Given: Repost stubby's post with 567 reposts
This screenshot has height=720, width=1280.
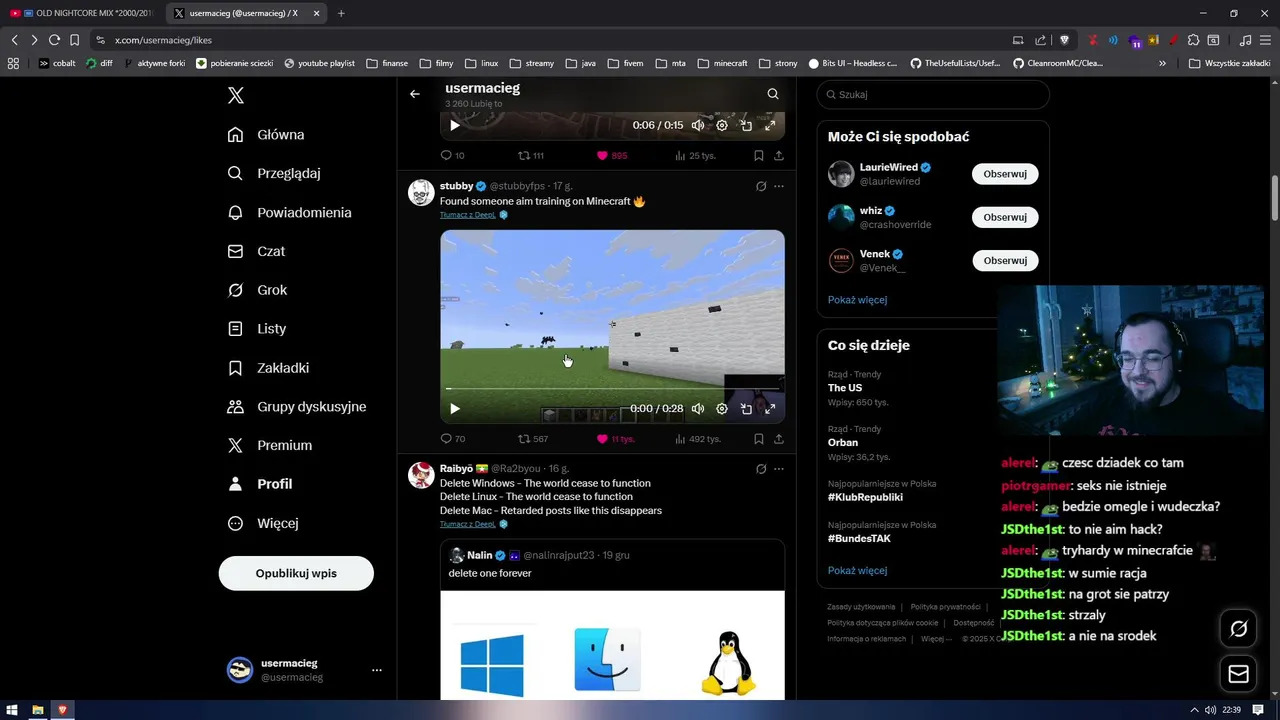Looking at the screenshot, I should 532,439.
